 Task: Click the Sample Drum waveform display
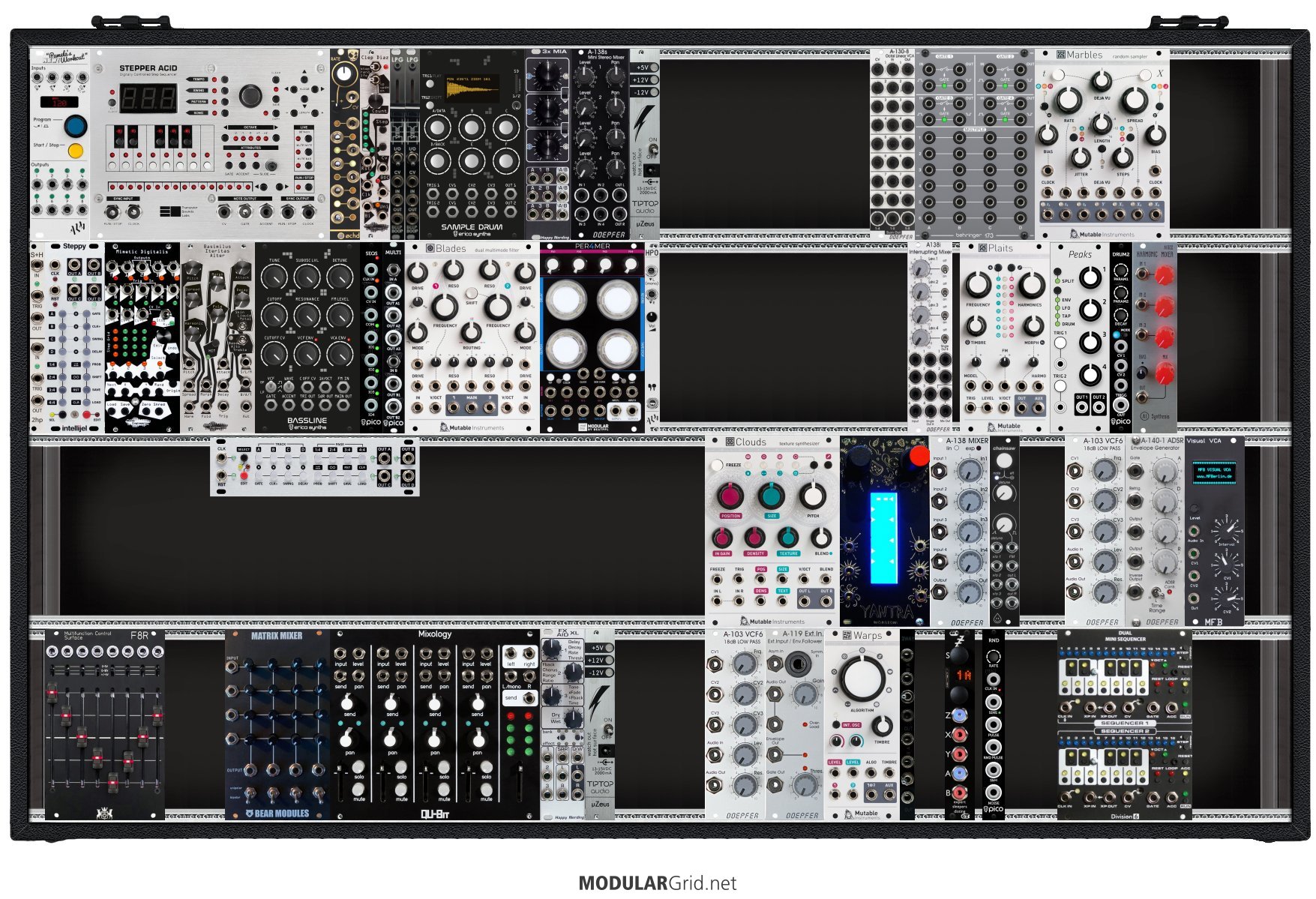(x=472, y=88)
